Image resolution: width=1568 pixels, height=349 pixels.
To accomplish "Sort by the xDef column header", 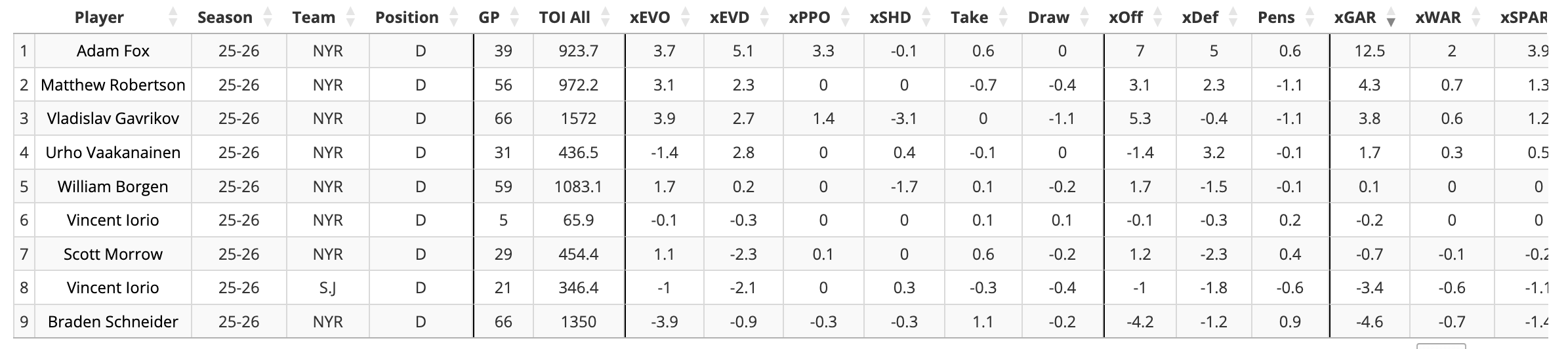I will (x=1200, y=18).
